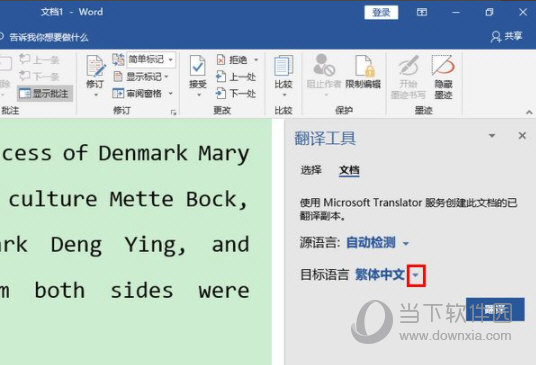Click 上一条 previous comment
Screen dimensions: 536x365
pyautogui.click(x=39, y=60)
